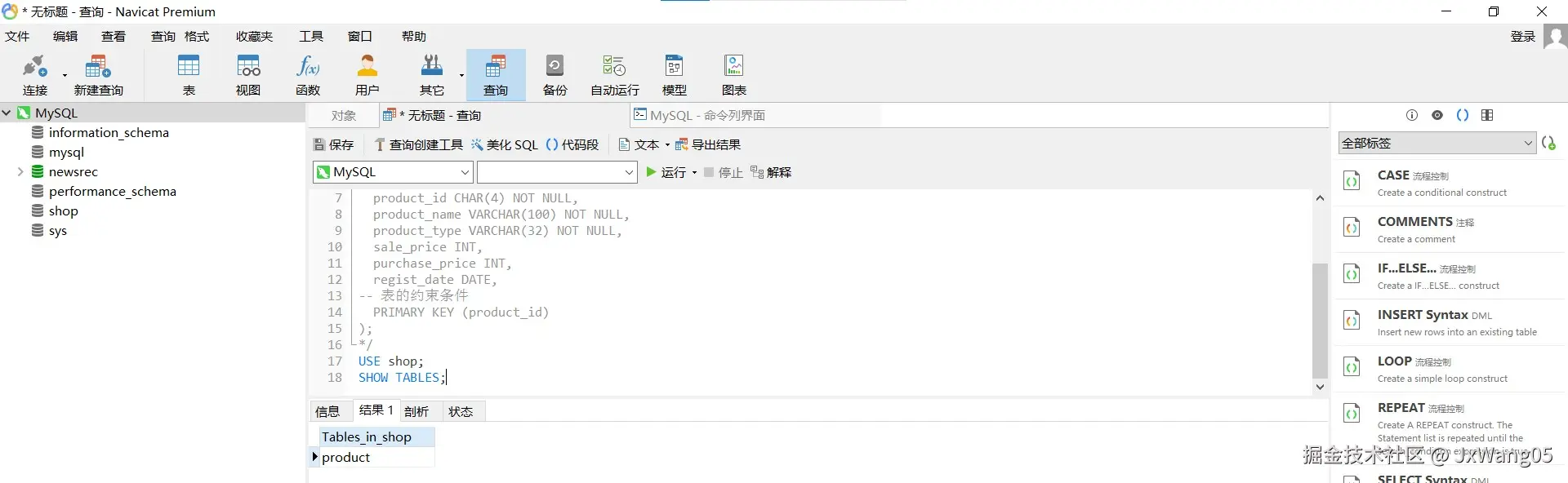The width and height of the screenshot is (1568, 483).
Task: Open the 帮助 menu
Action: 414,37
